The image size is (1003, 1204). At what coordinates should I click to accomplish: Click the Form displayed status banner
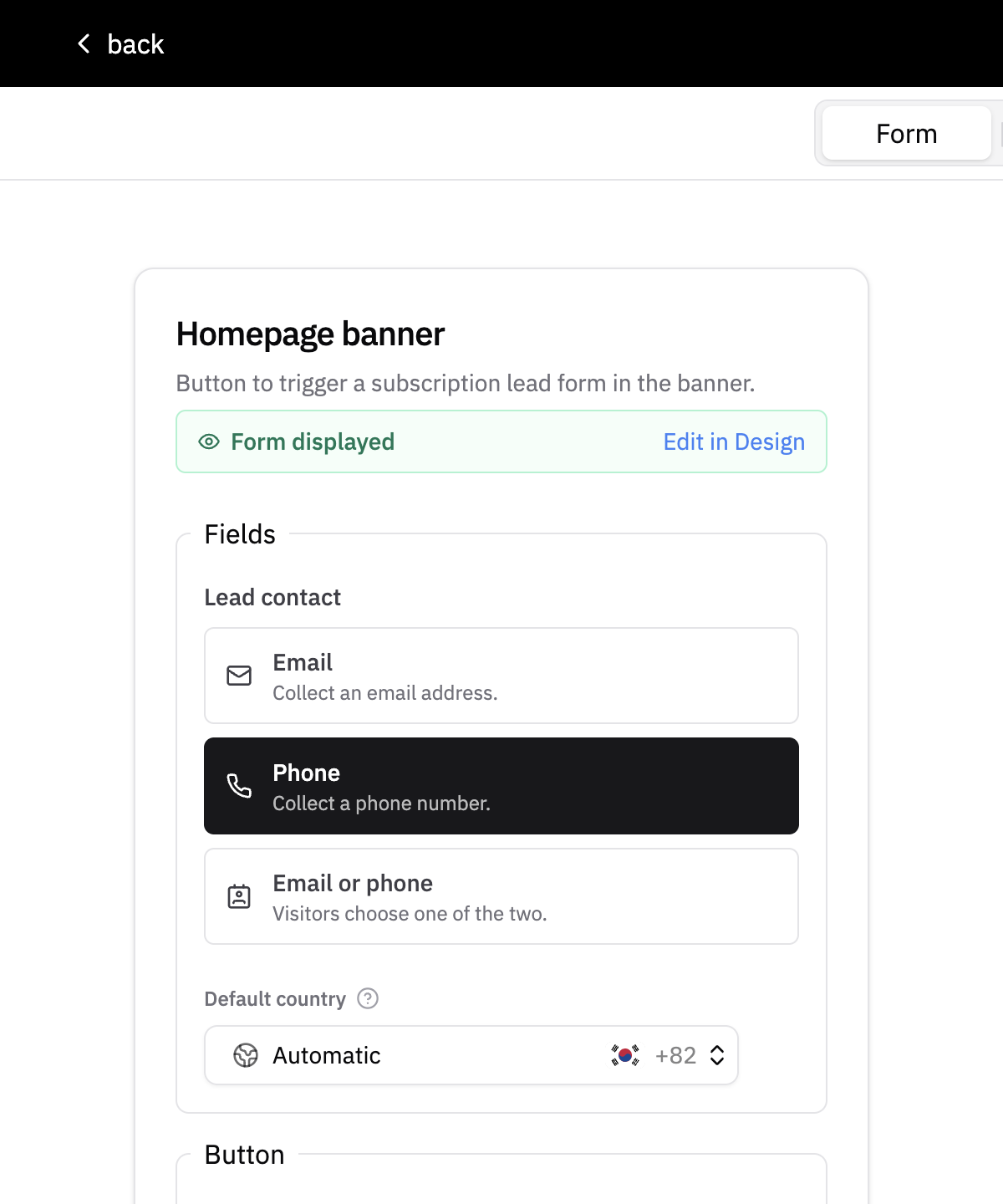501,441
